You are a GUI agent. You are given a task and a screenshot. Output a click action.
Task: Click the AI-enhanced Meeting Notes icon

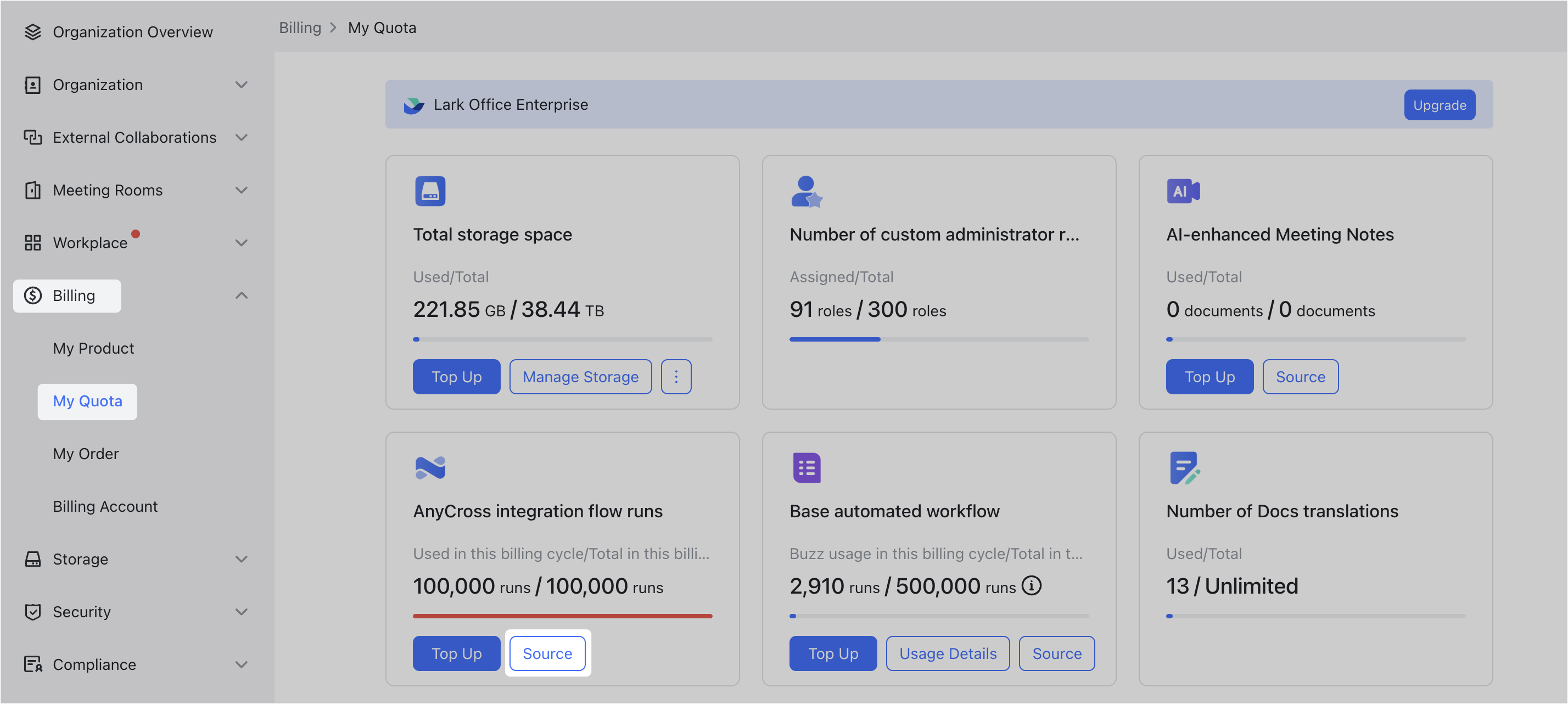pos(1183,191)
